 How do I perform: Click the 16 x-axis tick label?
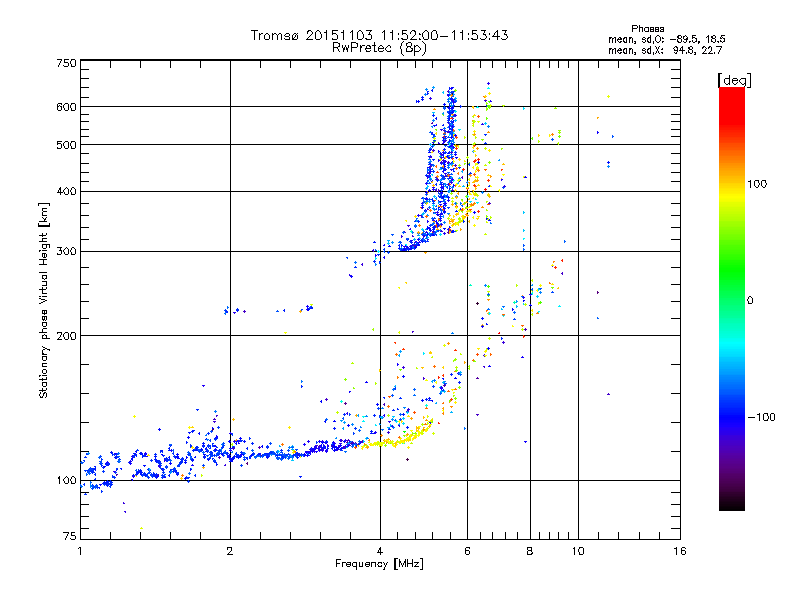tap(680, 551)
